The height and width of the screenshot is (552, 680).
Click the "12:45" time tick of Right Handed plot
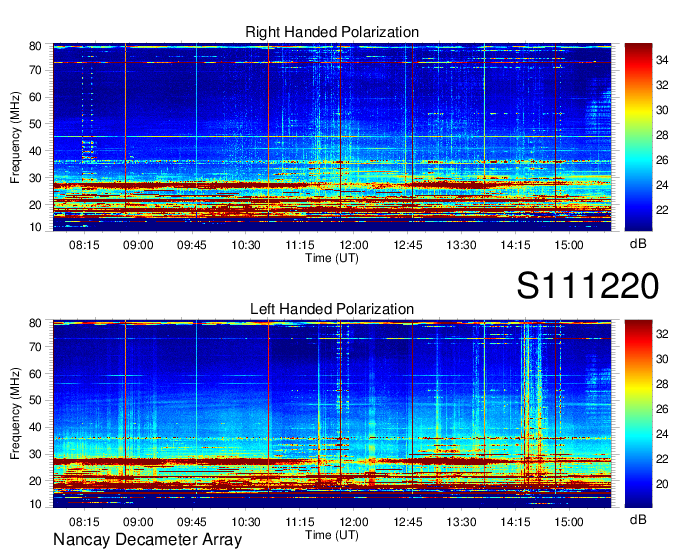point(408,245)
